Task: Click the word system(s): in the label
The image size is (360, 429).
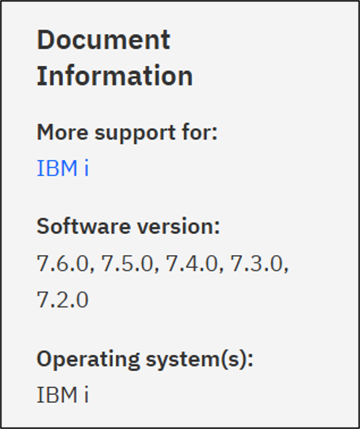Action: 200,360
